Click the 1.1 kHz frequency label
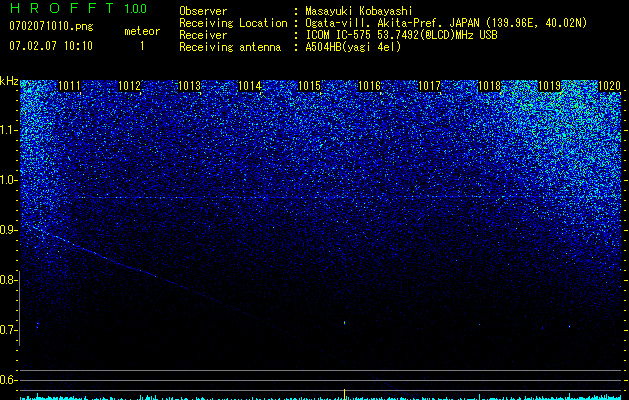This screenshot has width=629, height=400. [8, 130]
